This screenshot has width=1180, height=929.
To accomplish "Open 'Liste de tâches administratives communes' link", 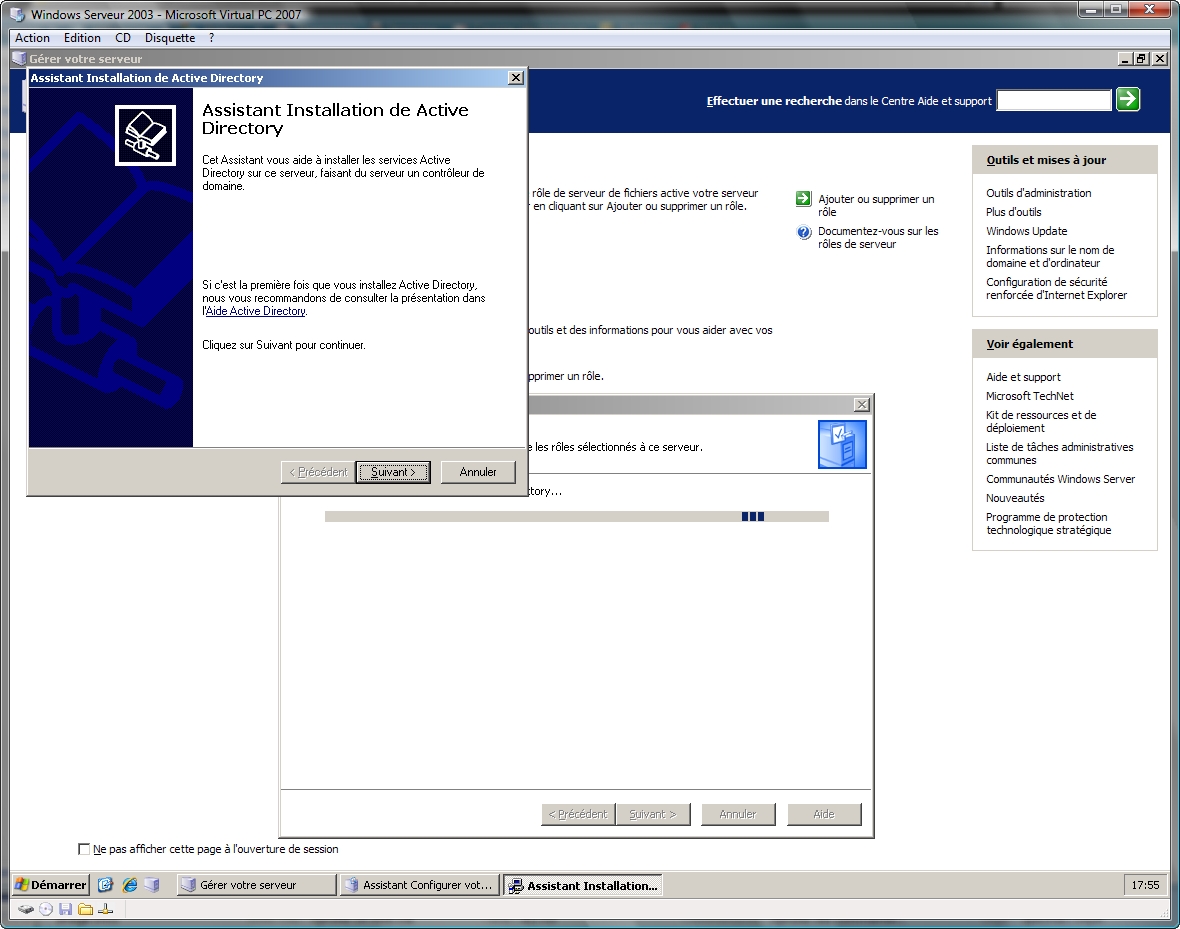I will [x=1060, y=453].
